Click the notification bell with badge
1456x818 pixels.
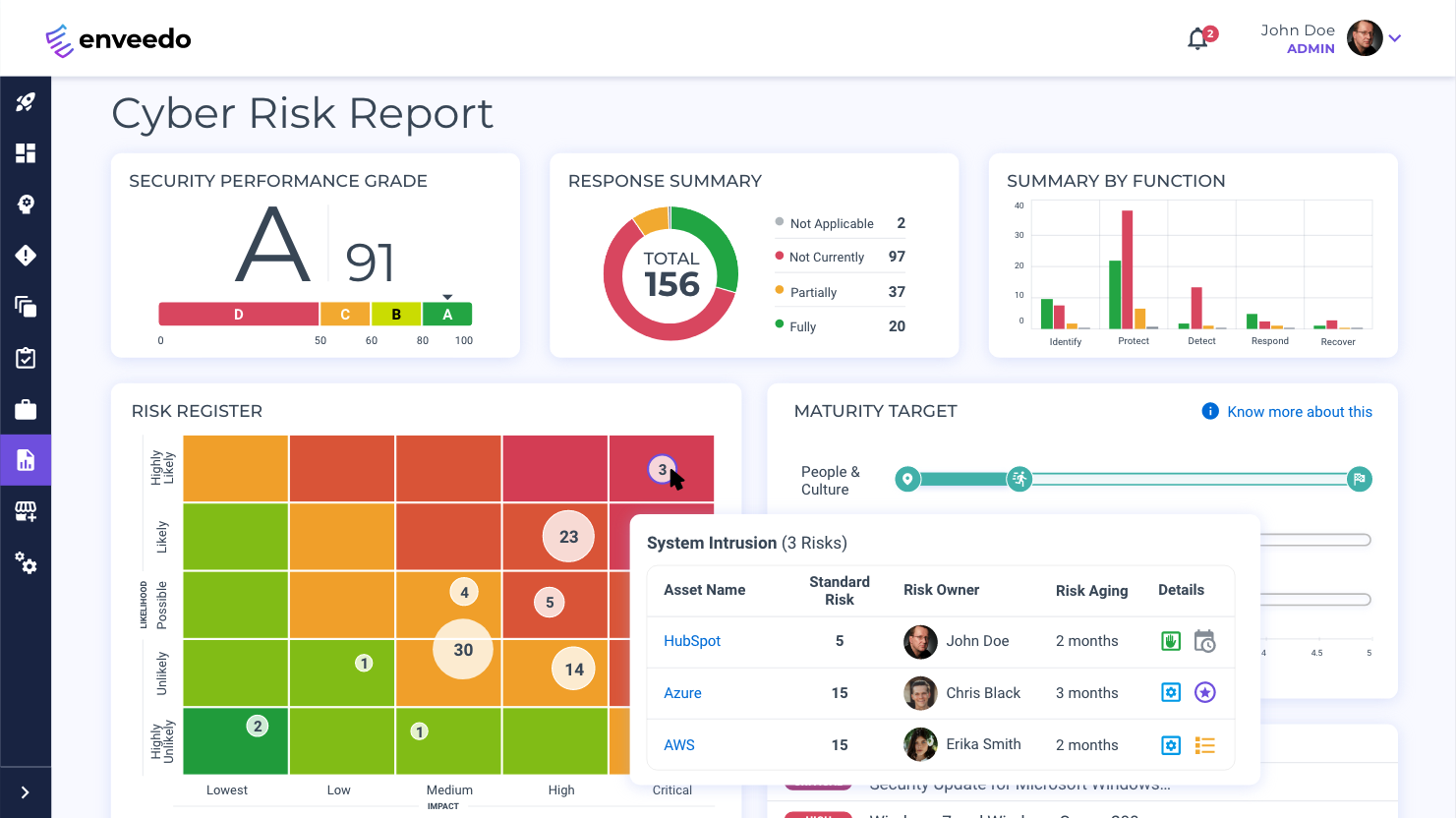1197,38
